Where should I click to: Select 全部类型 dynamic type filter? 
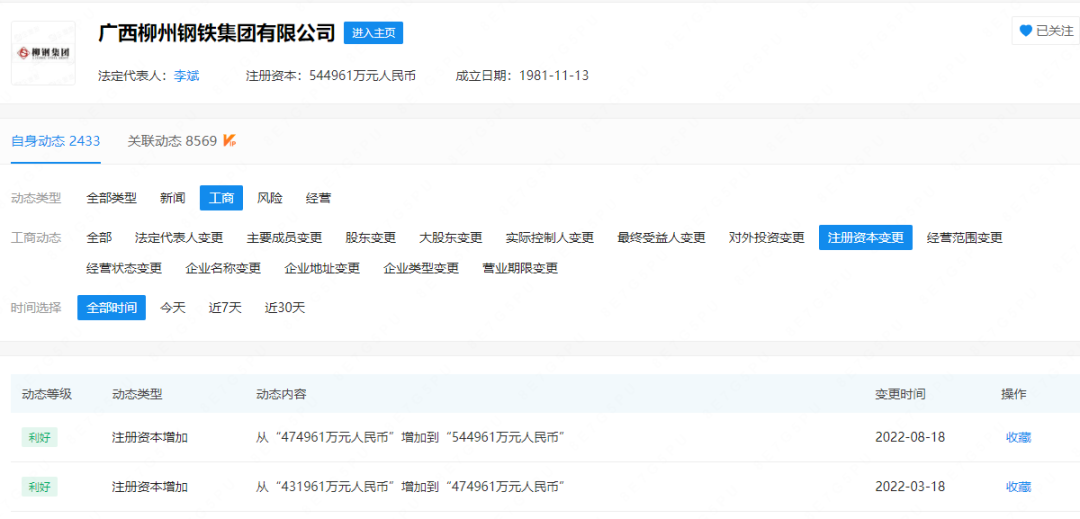pyautogui.click(x=111, y=198)
